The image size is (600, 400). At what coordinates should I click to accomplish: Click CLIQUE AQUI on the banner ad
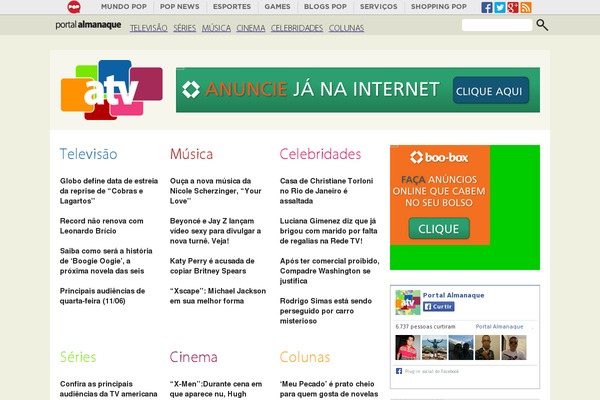[491, 90]
